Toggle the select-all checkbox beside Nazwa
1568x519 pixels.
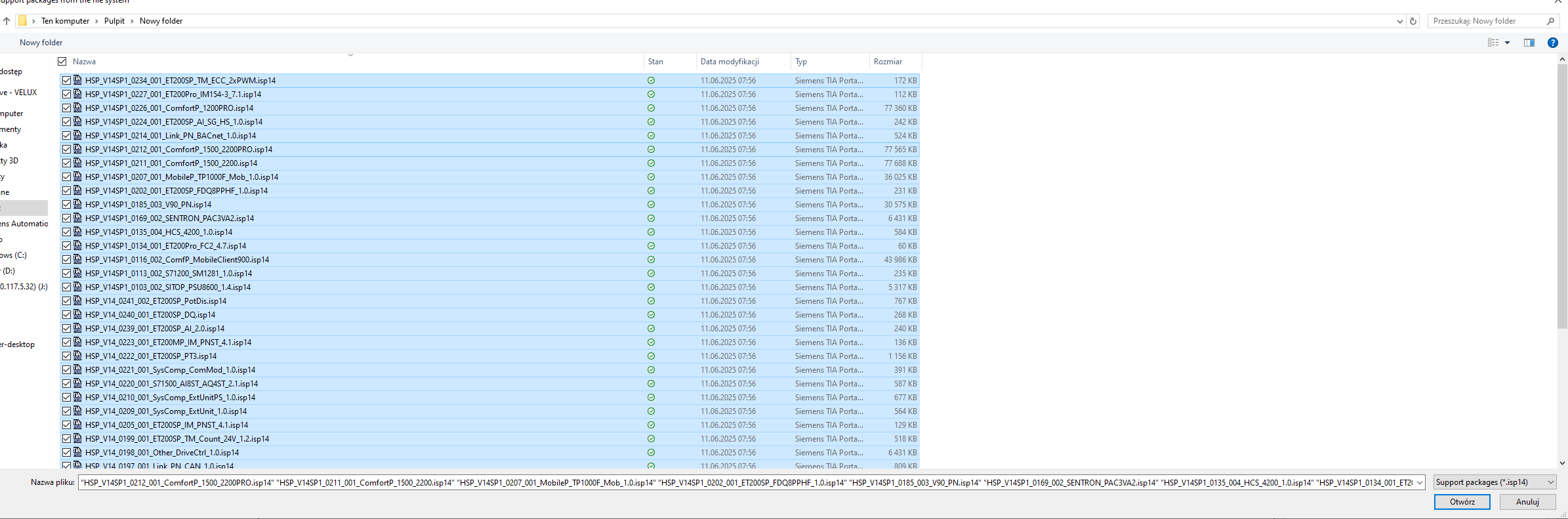pyautogui.click(x=62, y=62)
